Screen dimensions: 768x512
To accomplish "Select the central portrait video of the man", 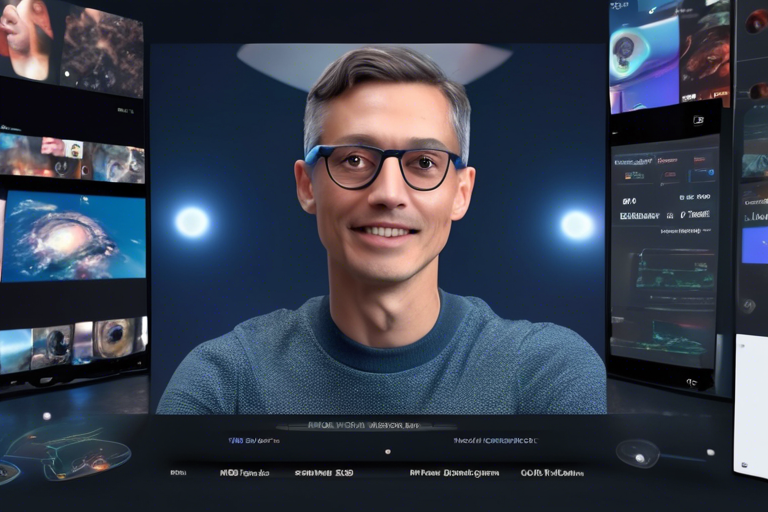I will coord(378,229).
